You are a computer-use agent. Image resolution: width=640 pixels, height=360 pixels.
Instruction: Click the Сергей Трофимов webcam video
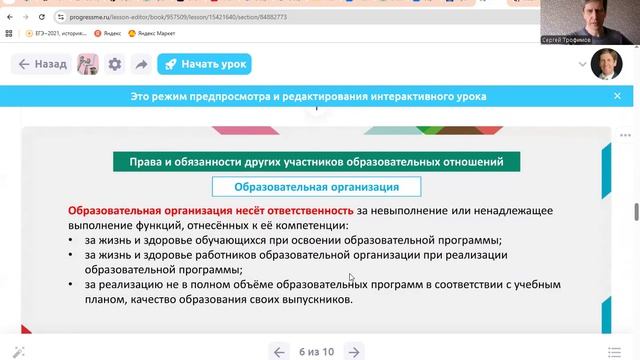click(590, 22)
